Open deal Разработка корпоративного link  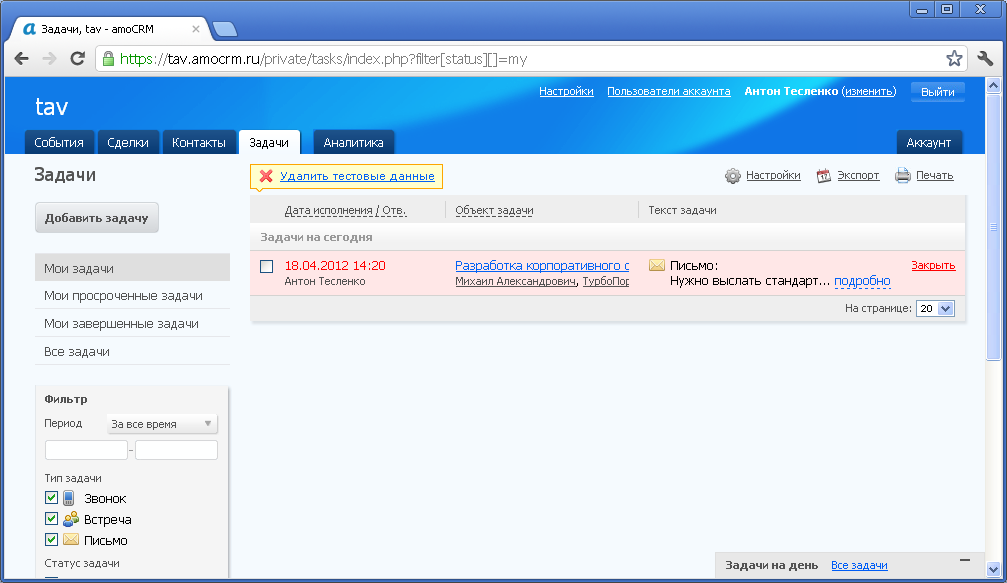tap(542, 265)
